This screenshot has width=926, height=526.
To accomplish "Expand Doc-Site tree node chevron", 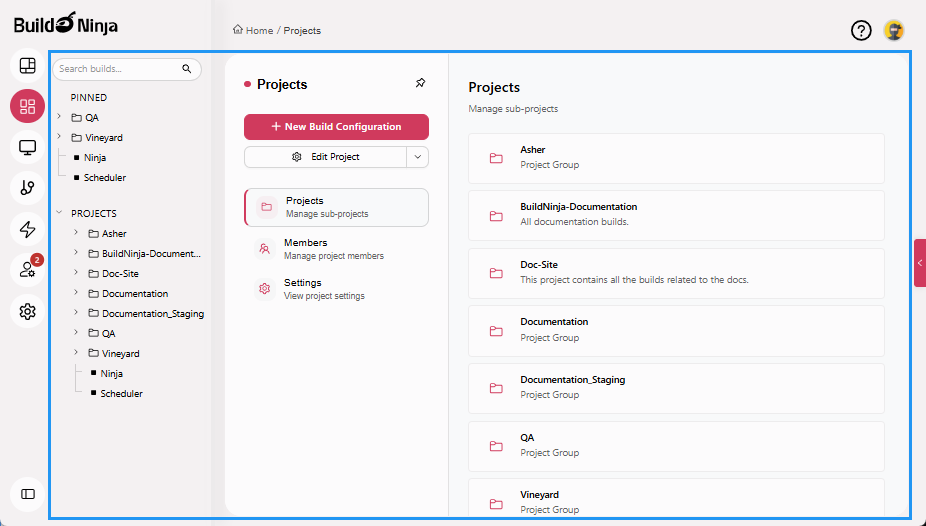I will coord(76,273).
